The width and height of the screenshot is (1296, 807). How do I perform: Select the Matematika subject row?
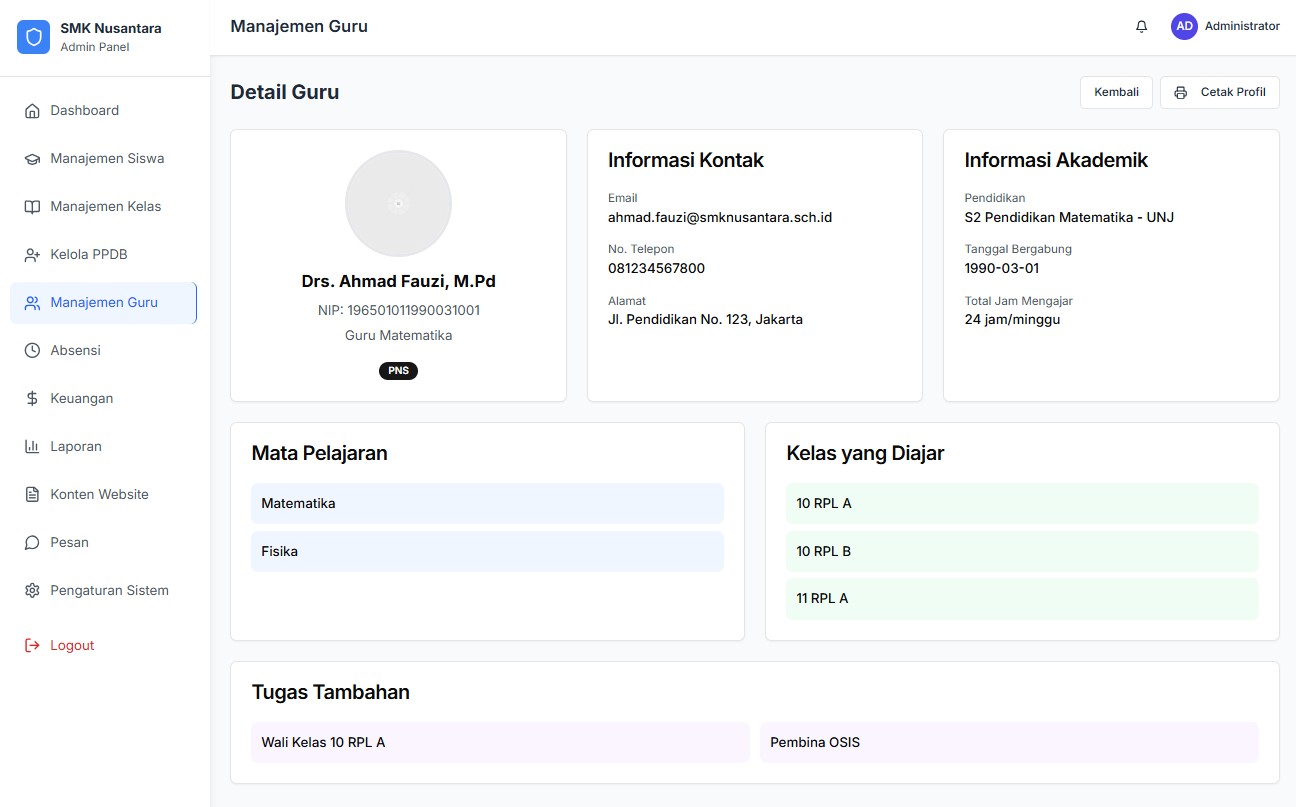click(x=487, y=504)
